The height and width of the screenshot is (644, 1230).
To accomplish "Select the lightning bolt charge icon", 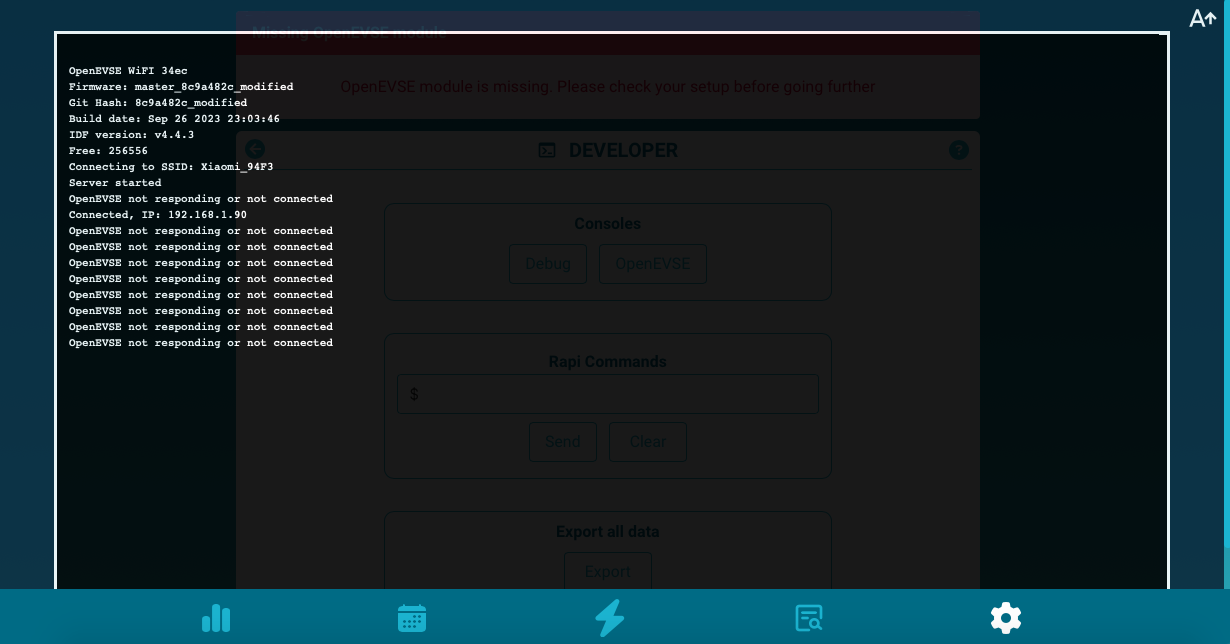I will pyautogui.click(x=610, y=618).
